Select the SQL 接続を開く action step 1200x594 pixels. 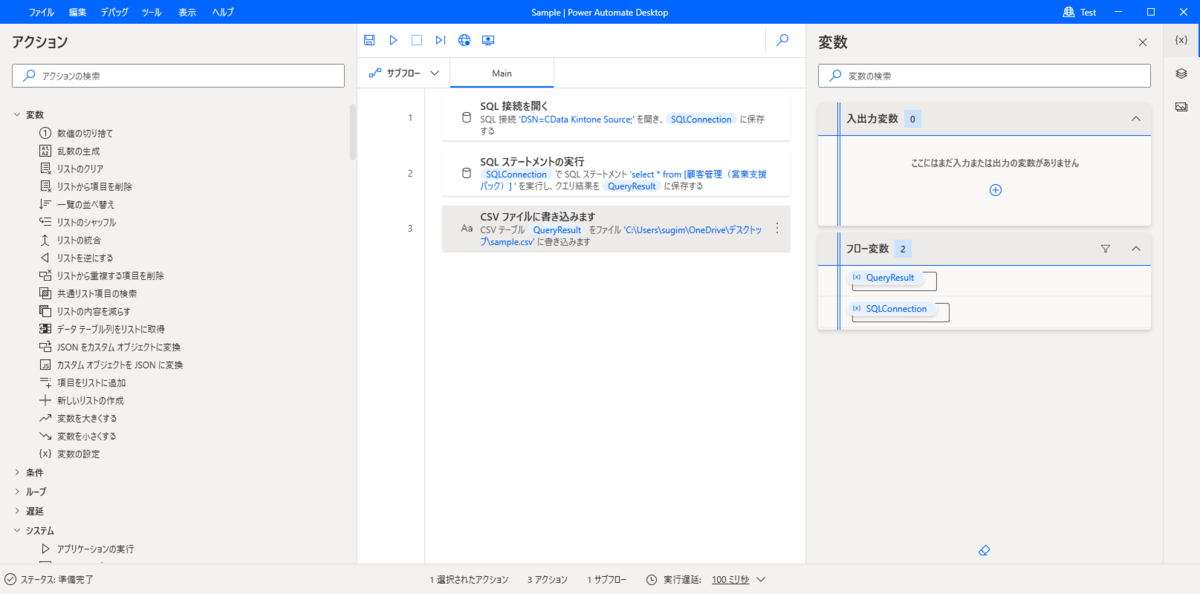[616, 118]
